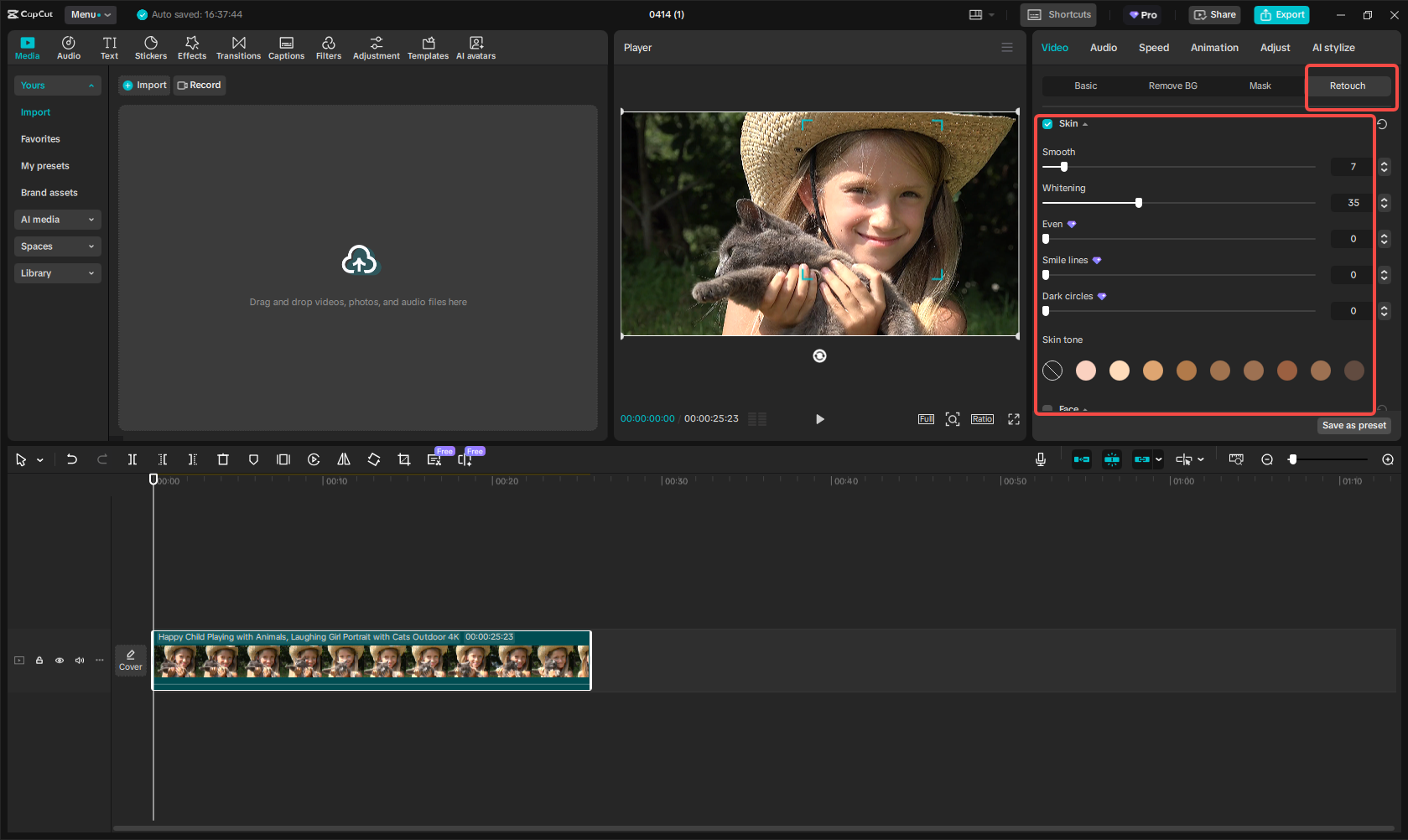The width and height of the screenshot is (1408, 840).
Task: Click the Export button
Action: point(1281,14)
